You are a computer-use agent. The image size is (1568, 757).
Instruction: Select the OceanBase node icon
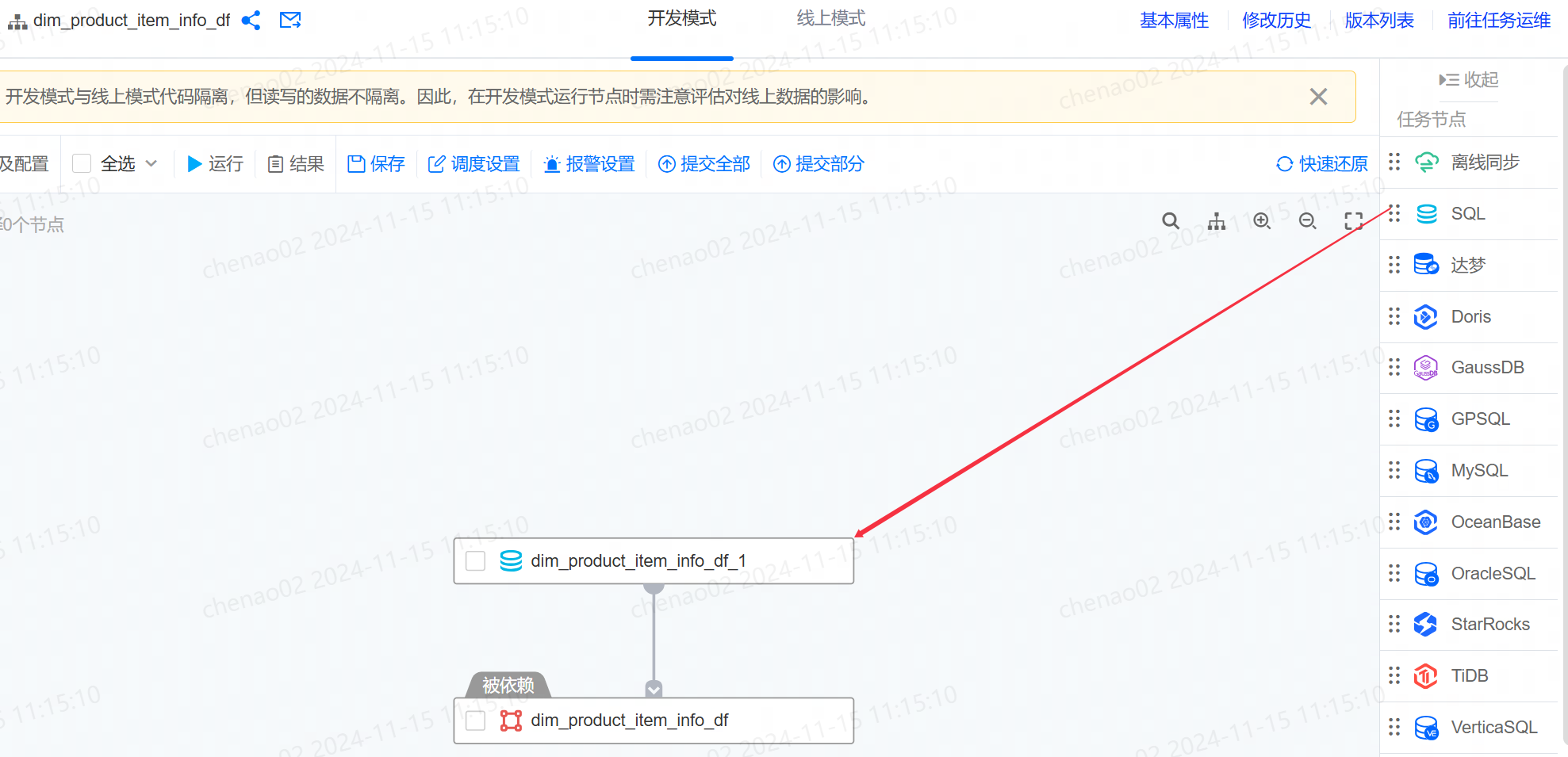(1426, 522)
